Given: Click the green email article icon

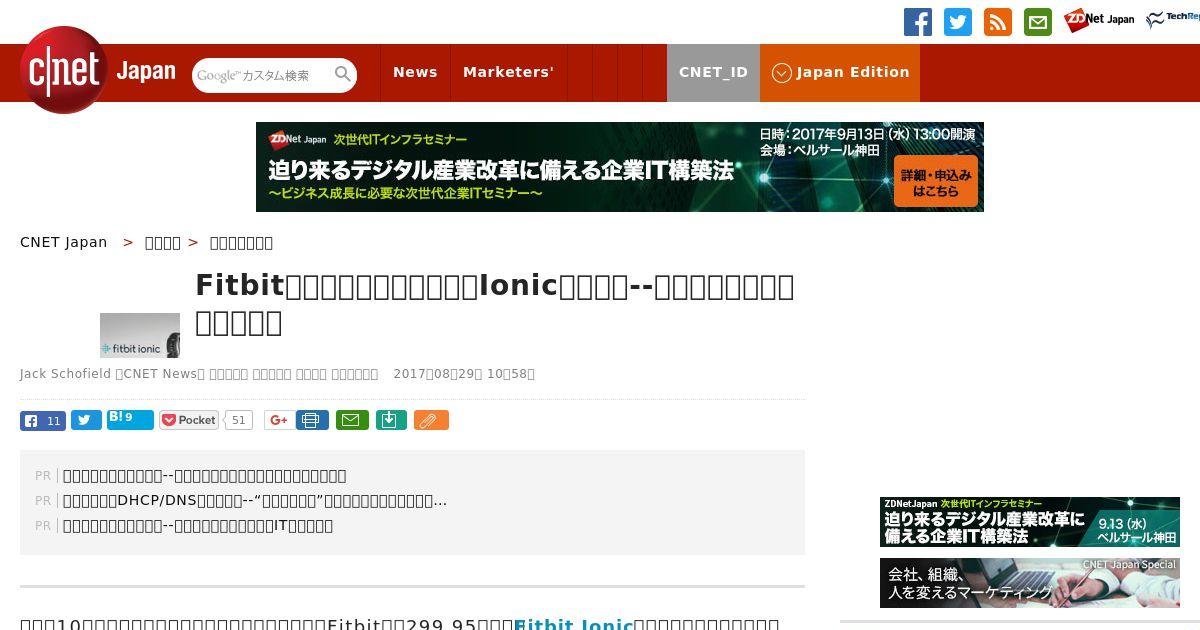Looking at the screenshot, I should [352, 420].
